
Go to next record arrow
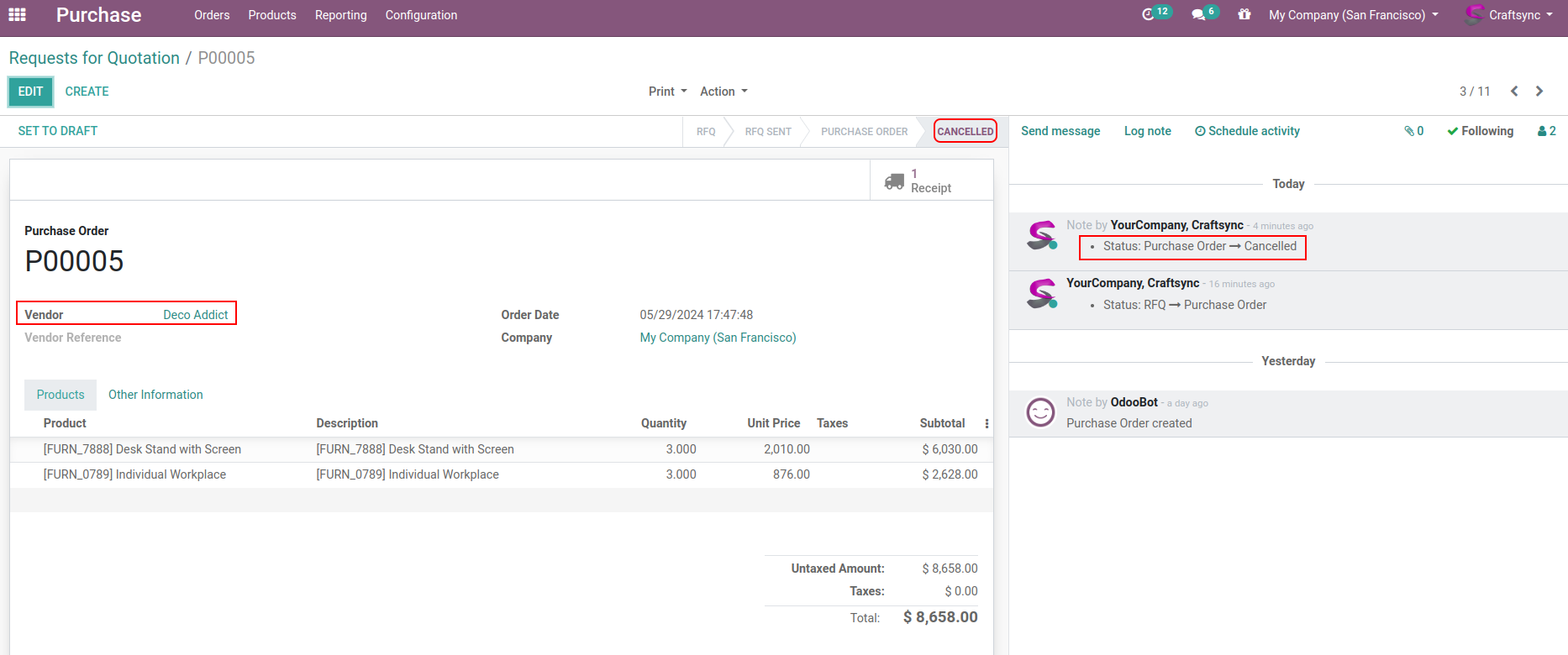click(x=1539, y=92)
